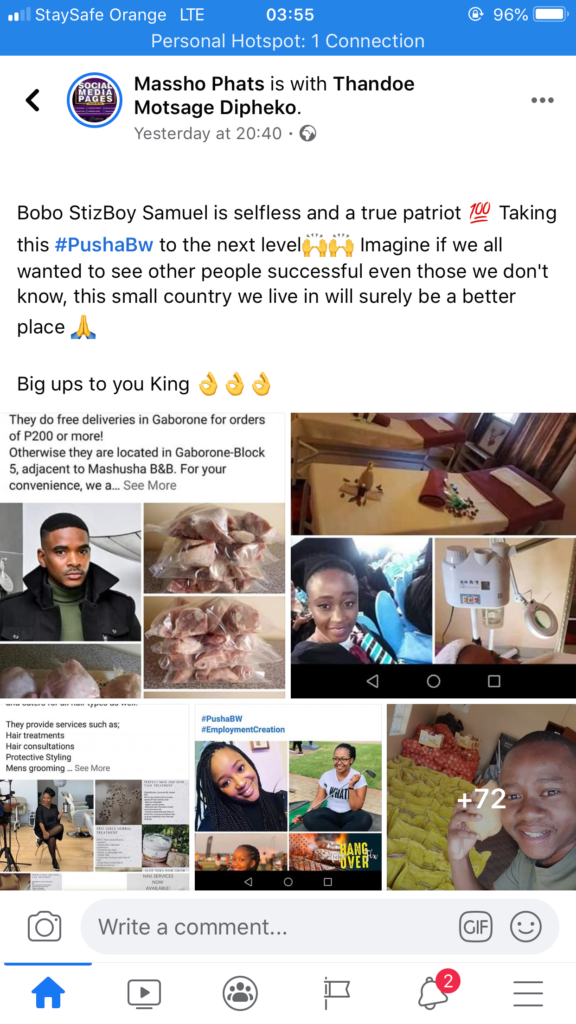Open the three-dot post options menu
Image resolution: width=576 pixels, height=1024 pixels.
click(542, 100)
